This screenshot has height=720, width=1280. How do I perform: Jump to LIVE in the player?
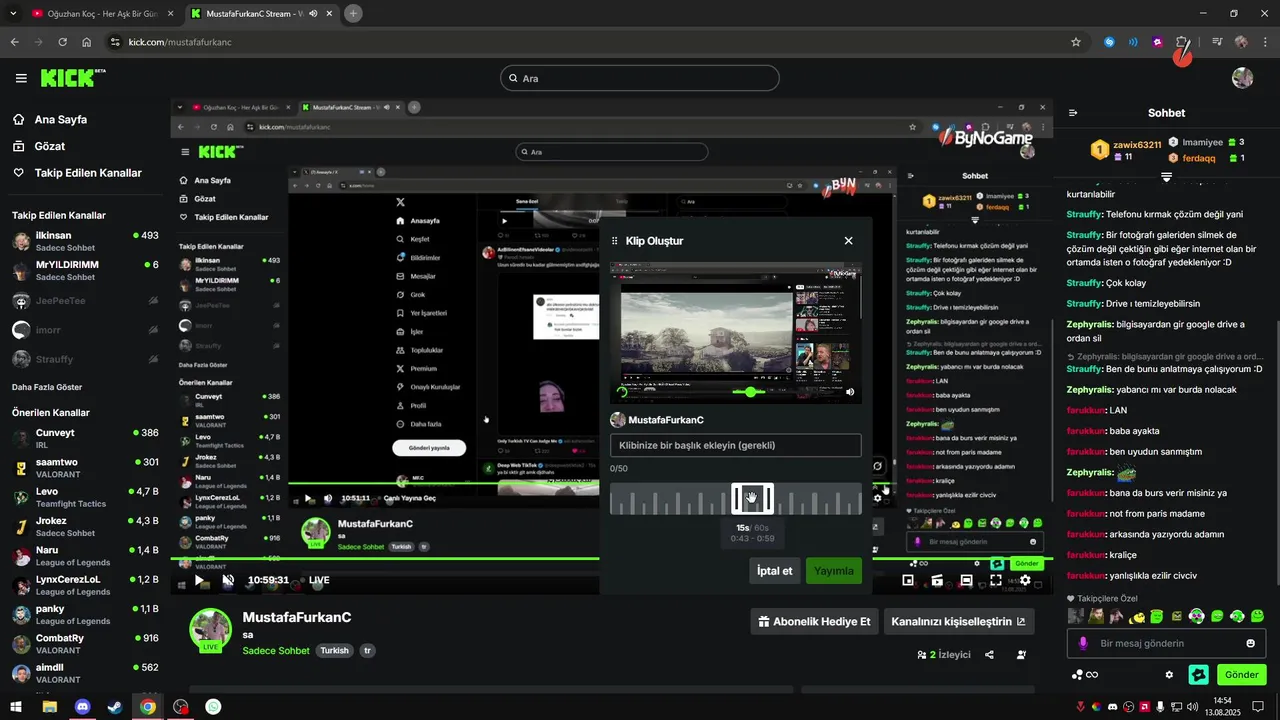(x=319, y=580)
